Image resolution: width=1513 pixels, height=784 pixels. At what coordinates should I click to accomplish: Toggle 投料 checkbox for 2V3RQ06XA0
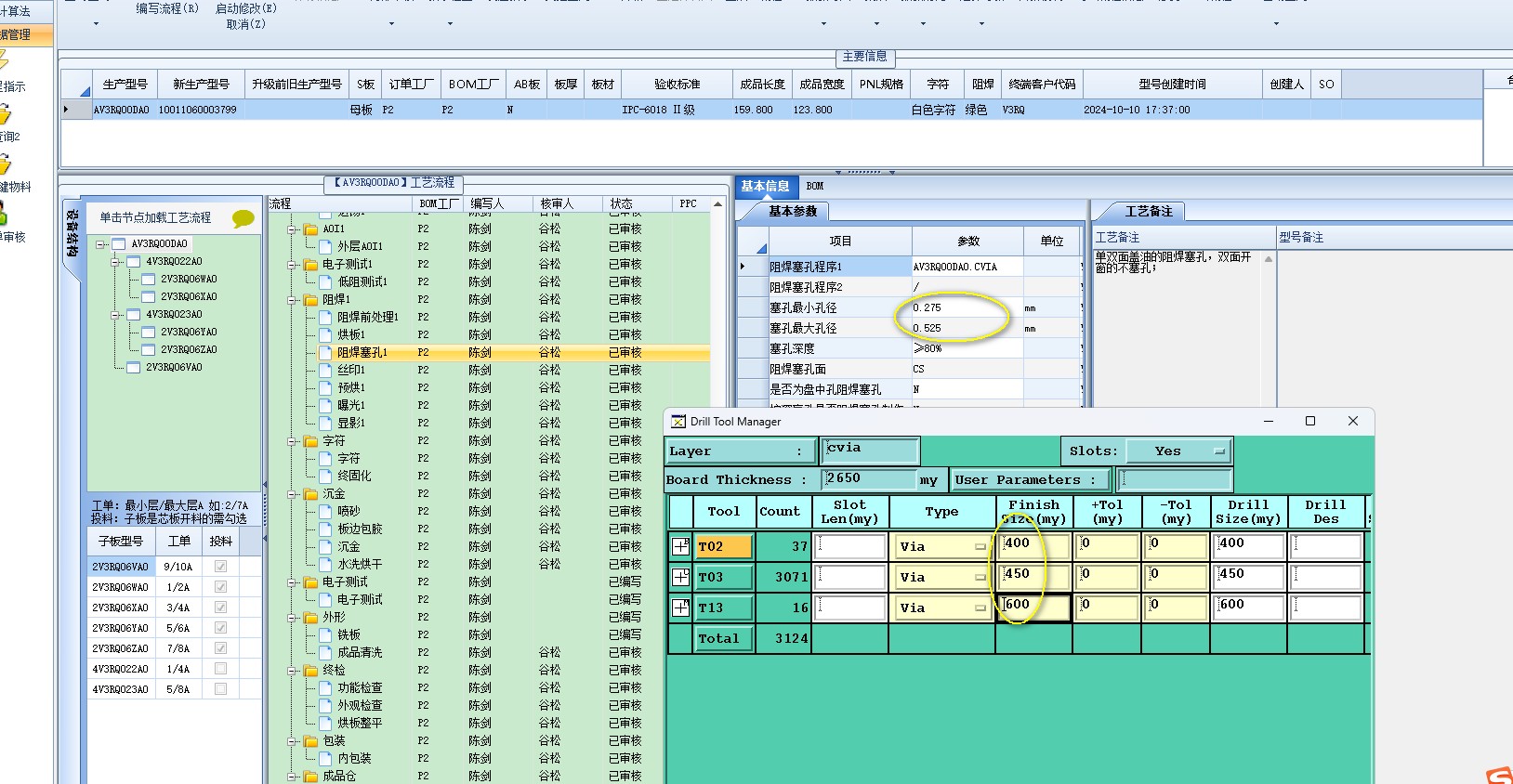click(x=220, y=608)
